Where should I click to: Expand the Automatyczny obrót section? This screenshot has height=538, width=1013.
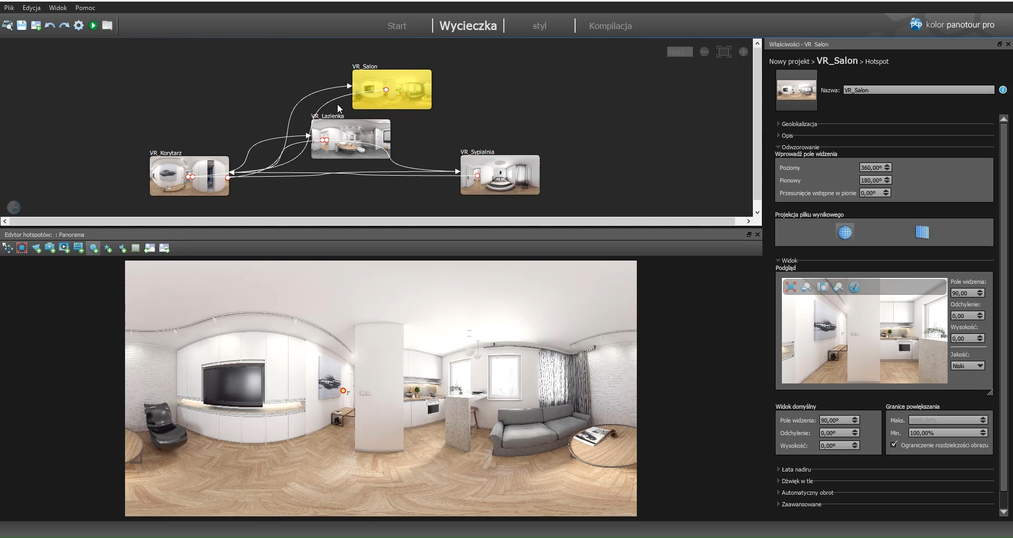pos(806,492)
